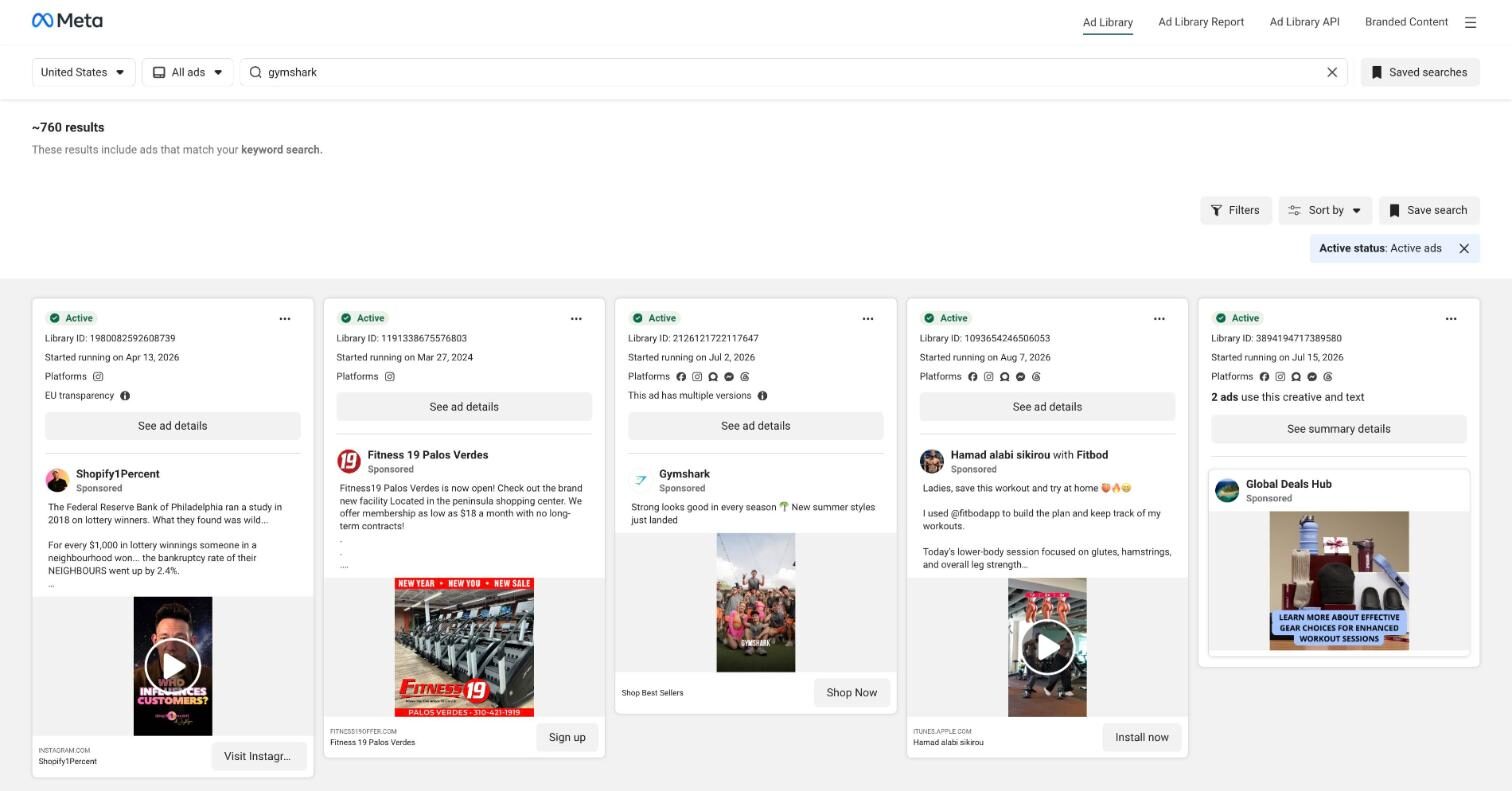Open the Ad Library tab
The height and width of the screenshot is (791, 1512).
coord(1108,22)
